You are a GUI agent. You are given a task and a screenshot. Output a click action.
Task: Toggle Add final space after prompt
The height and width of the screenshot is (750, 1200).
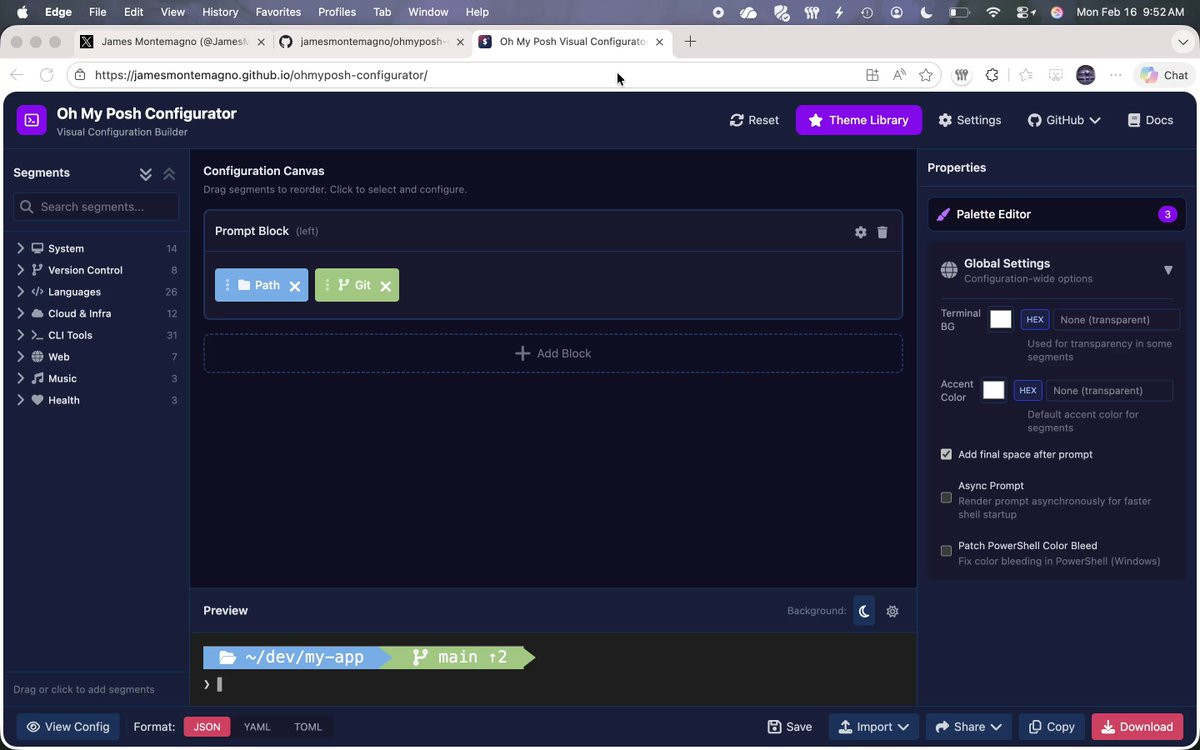click(x=946, y=454)
